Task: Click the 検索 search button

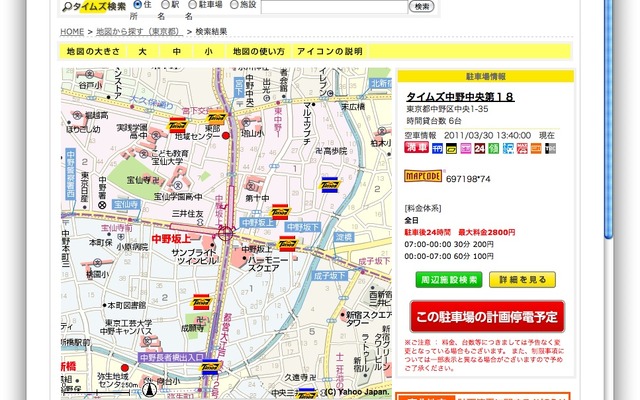Action: click(421, 7)
